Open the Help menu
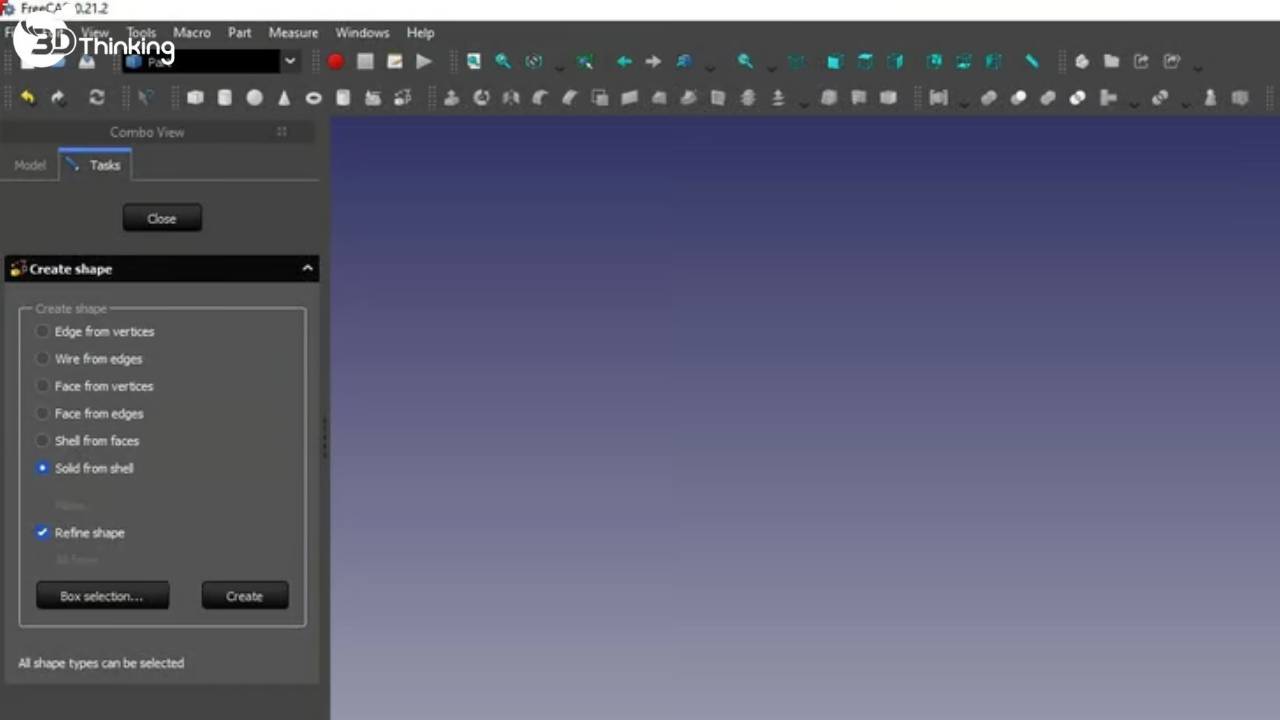This screenshot has width=1280, height=720. (x=420, y=33)
